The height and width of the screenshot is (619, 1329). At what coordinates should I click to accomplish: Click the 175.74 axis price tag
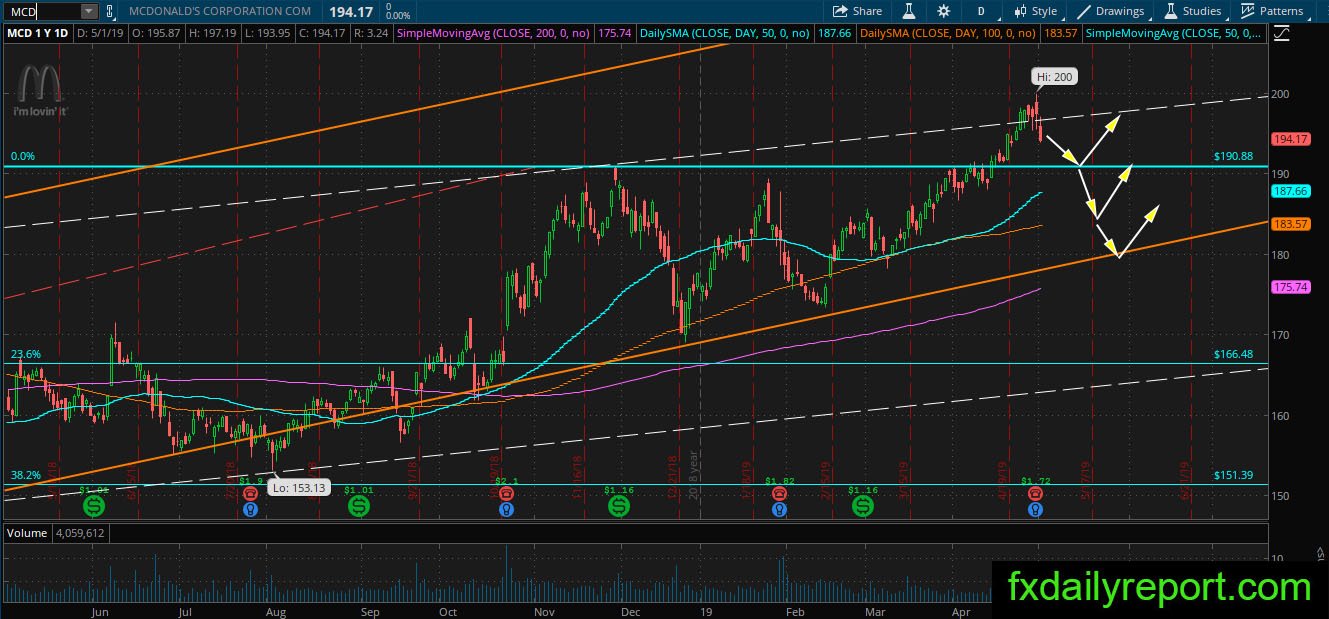[x=1290, y=287]
